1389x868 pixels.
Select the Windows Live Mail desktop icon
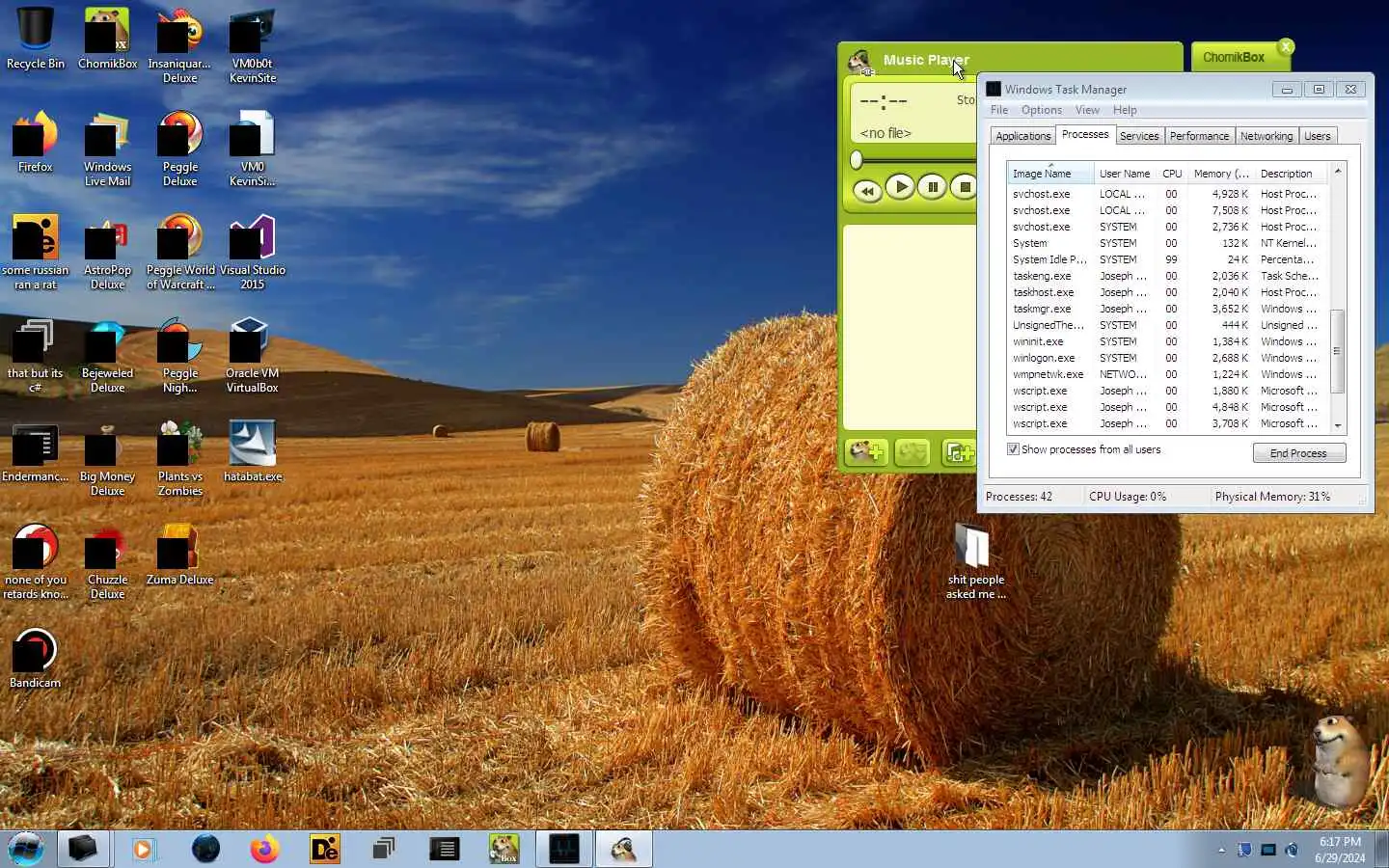coord(107,149)
